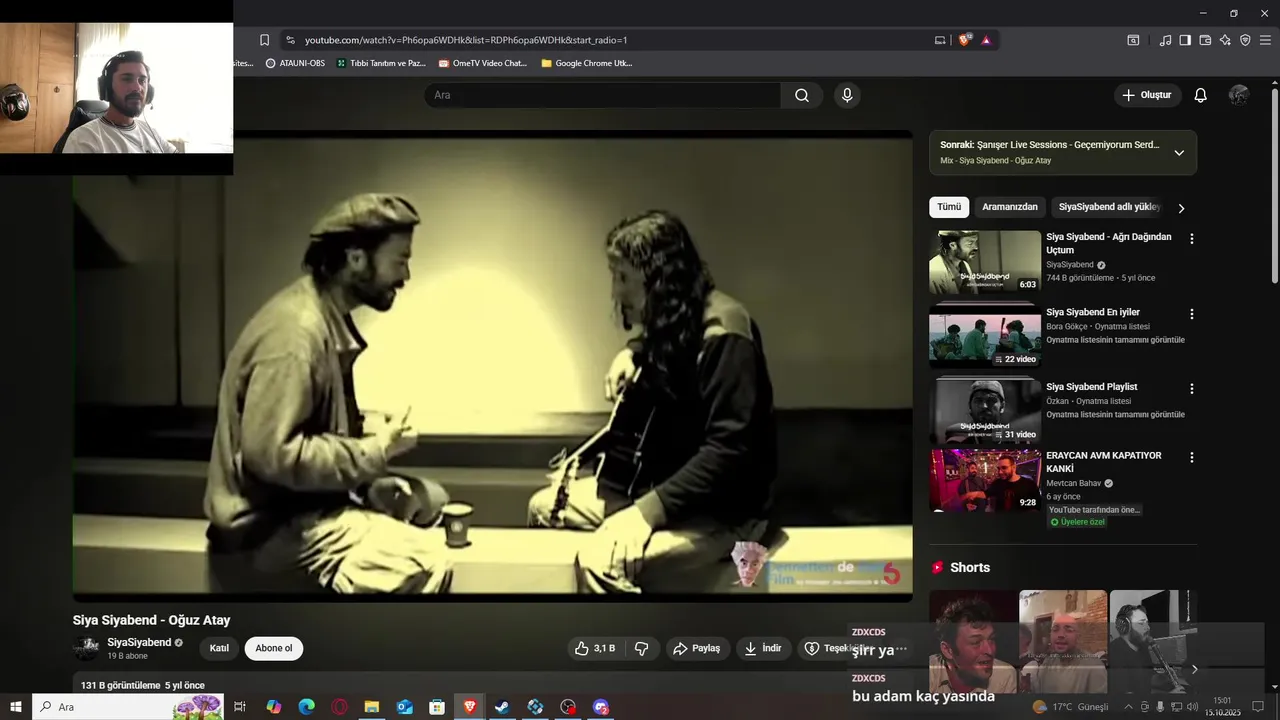Screen dimensions: 1280x720
Task: Open the Windows notification center icon
Action: 1258,707
